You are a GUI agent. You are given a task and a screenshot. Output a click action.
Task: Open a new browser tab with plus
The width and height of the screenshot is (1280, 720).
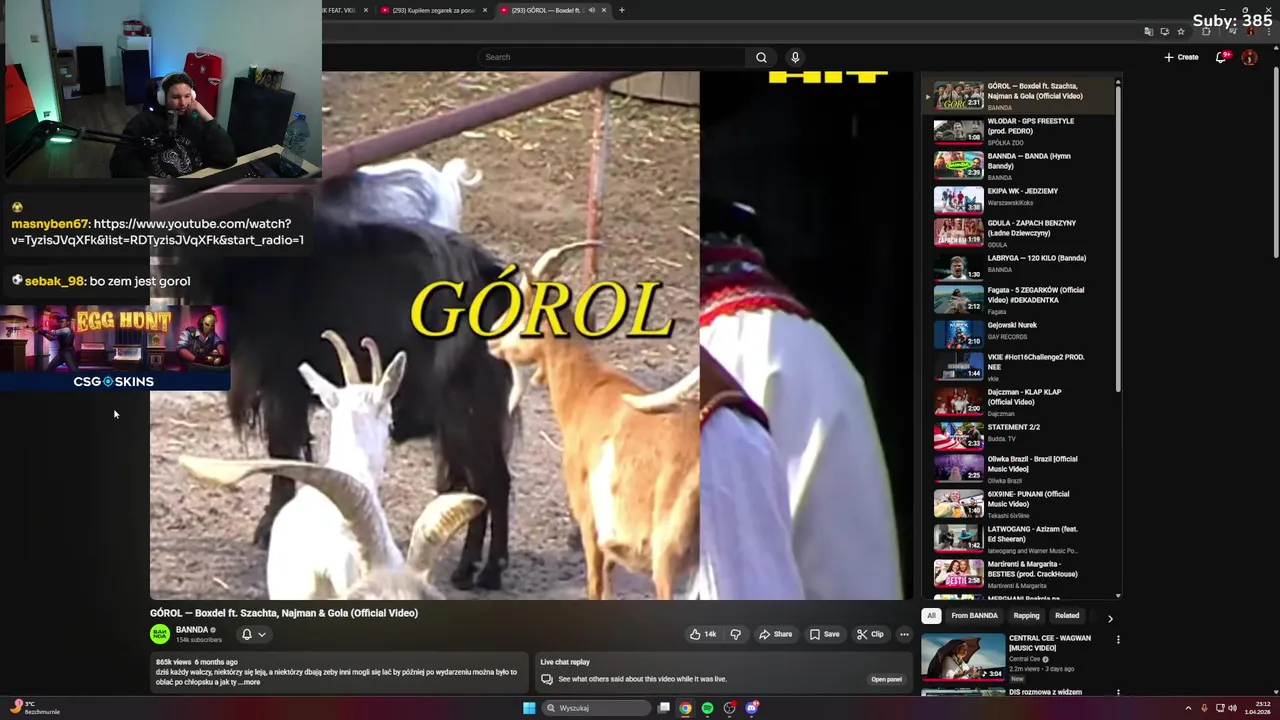click(x=622, y=10)
